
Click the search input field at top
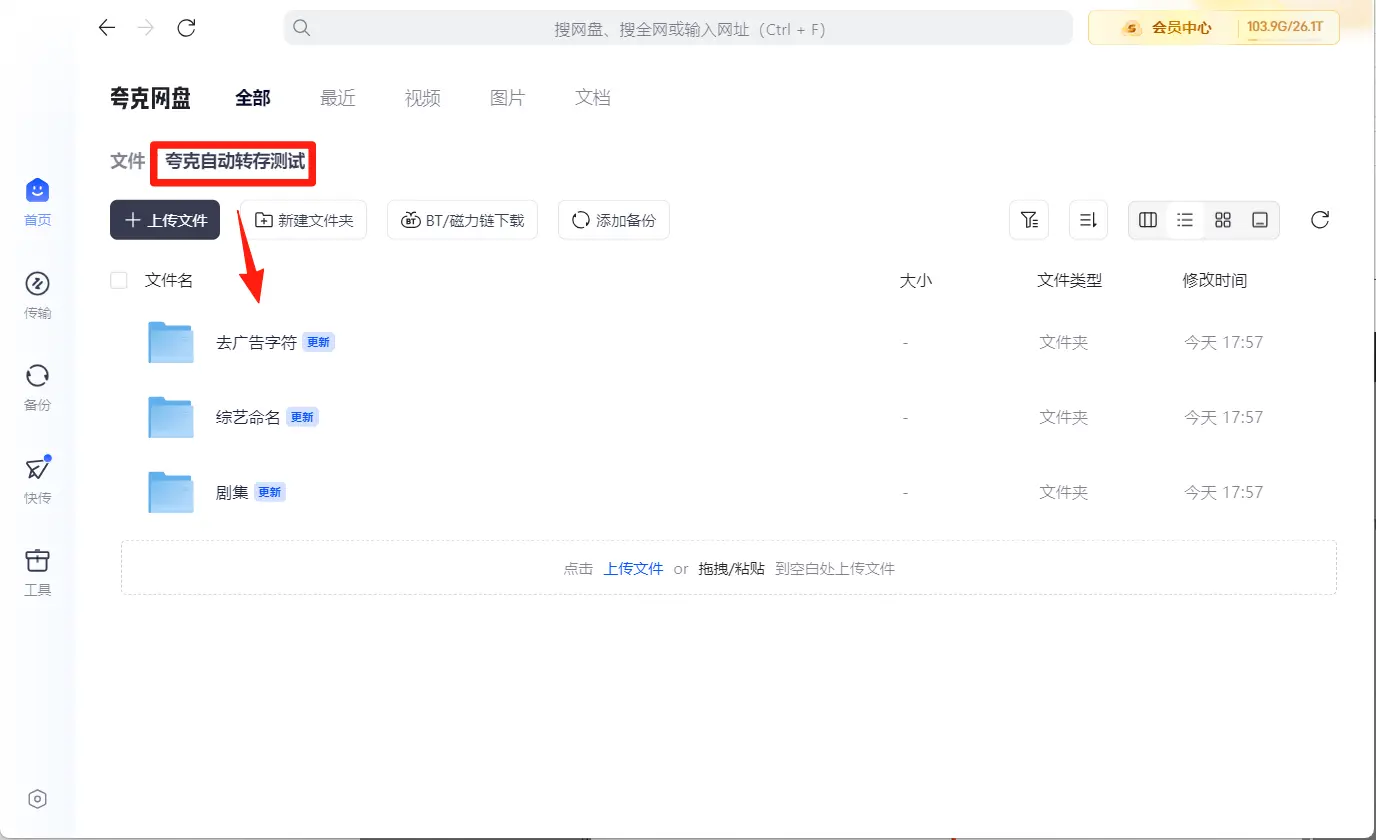[x=678, y=29]
